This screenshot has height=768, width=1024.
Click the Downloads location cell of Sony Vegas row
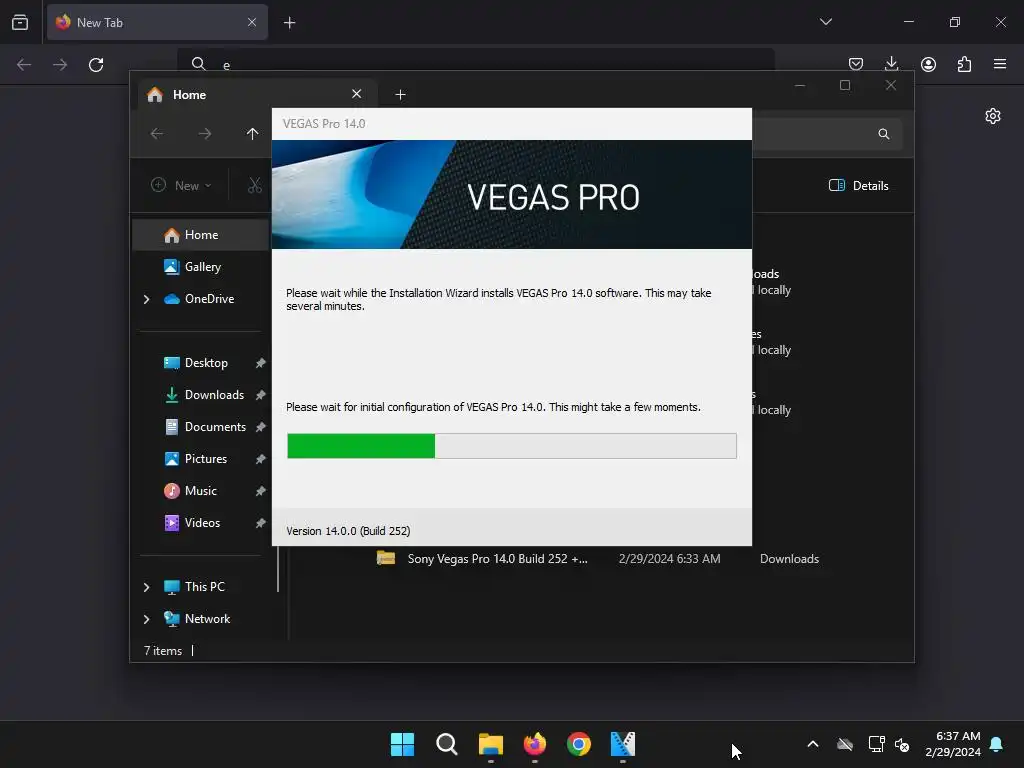pos(789,559)
